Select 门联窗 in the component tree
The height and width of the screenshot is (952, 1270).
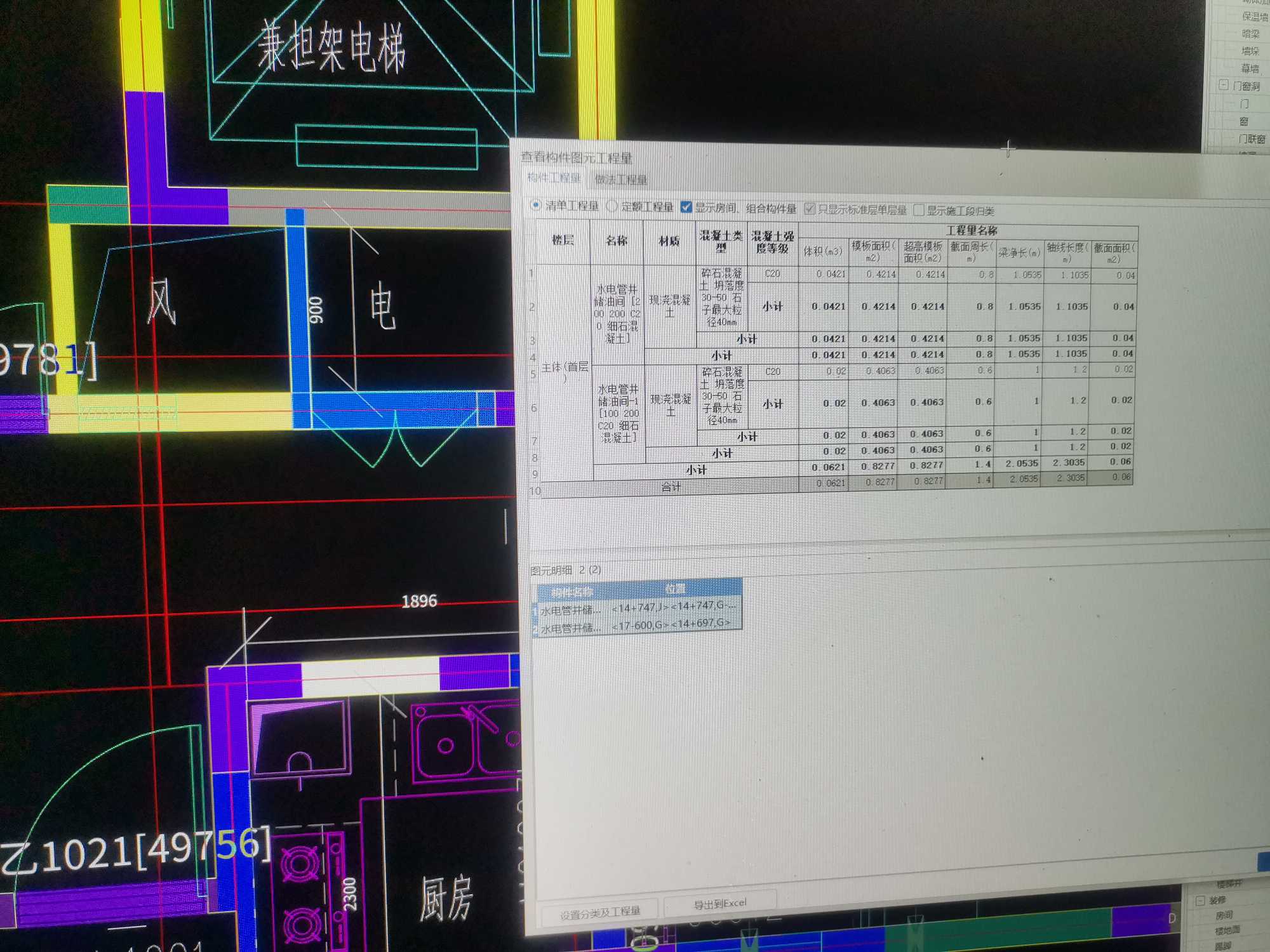coord(1252,138)
